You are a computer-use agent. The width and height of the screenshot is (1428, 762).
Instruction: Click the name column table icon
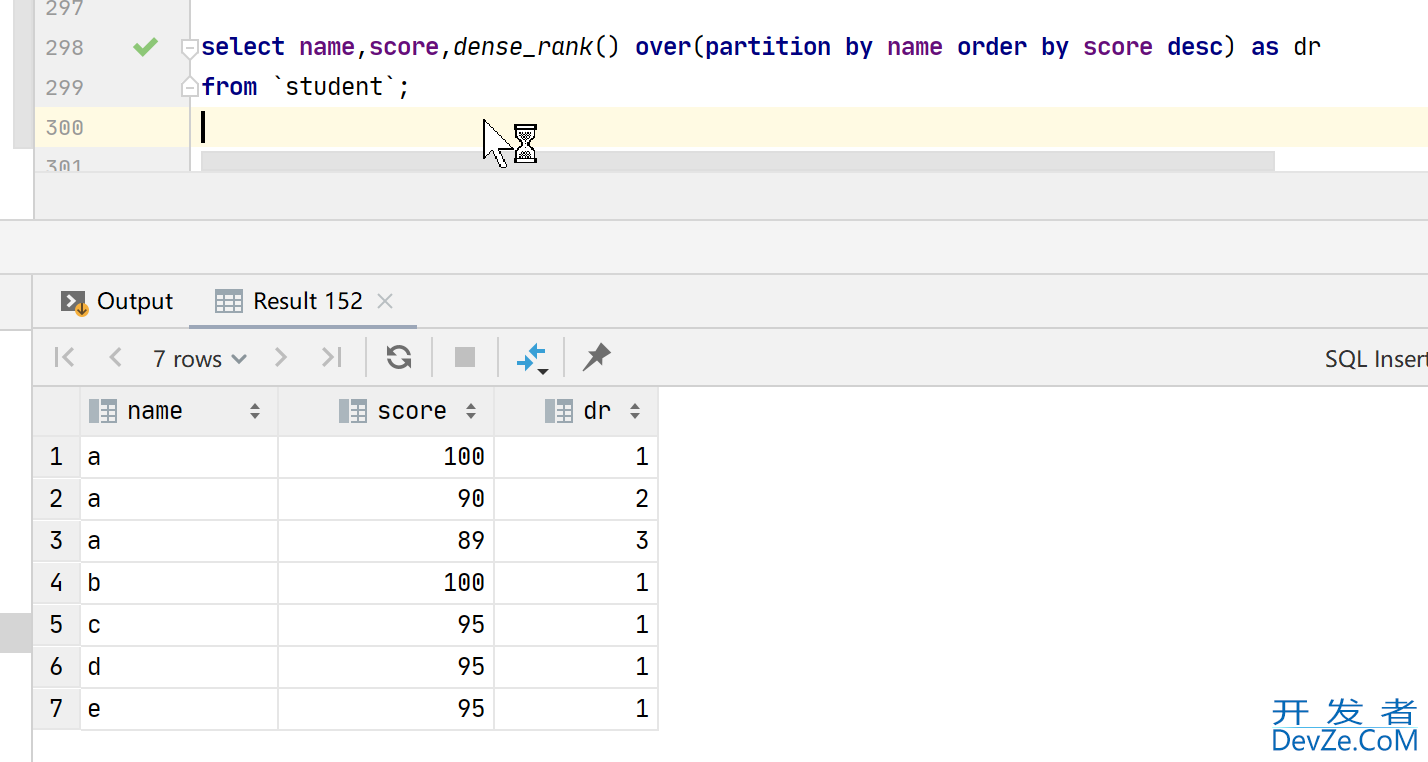pyautogui.click(x=103, y=411)
